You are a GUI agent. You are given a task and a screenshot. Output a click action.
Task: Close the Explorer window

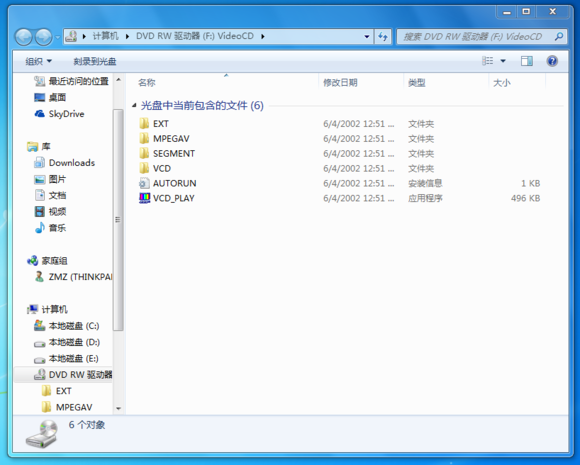(x=553, y=12)
